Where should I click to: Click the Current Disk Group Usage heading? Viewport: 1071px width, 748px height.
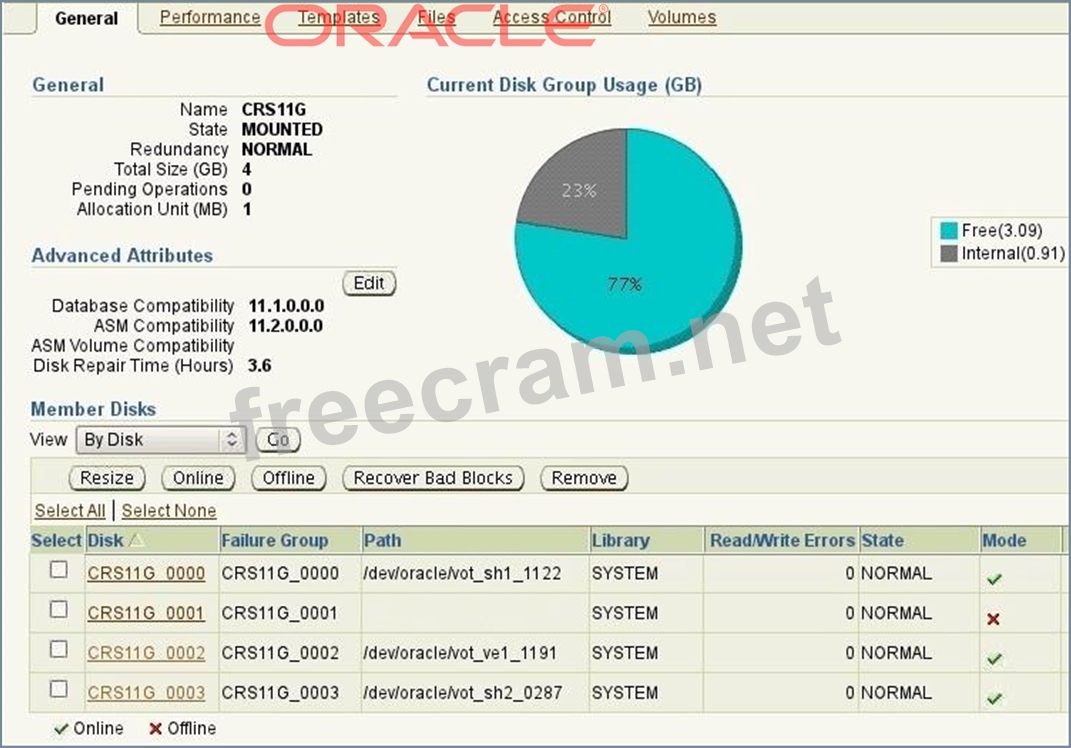click(x=564, y=85)
